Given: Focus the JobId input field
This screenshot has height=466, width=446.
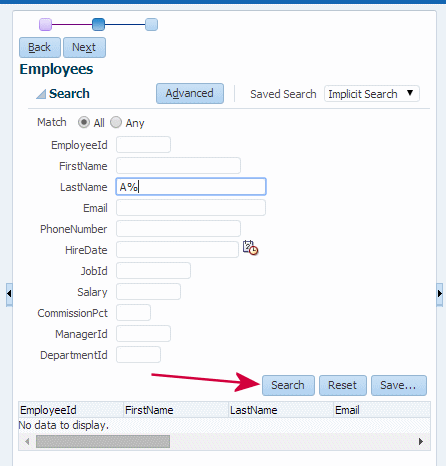Looking at the screenshot, I should pyautogui.click(x=153, y=271).
